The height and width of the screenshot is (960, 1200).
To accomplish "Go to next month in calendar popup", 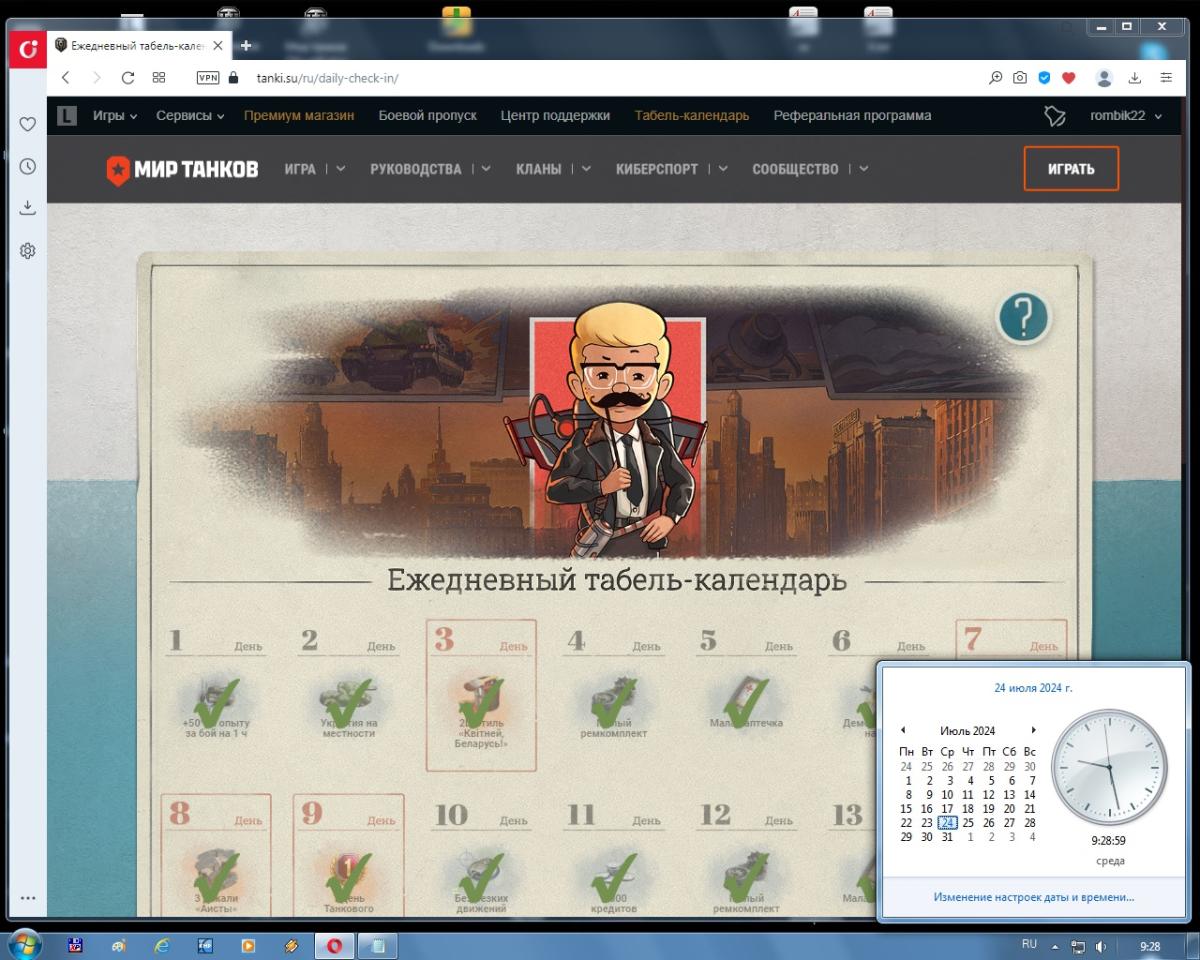I will point(1033,731).
